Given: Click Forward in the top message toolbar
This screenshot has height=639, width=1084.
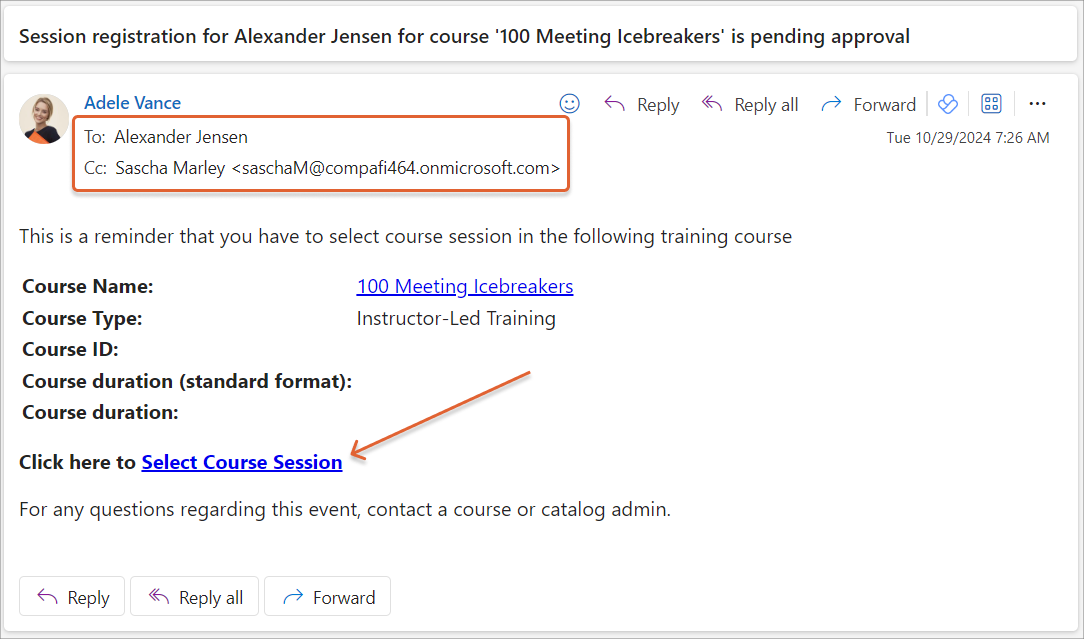Looking at the screenshot, I should (868, 104).
